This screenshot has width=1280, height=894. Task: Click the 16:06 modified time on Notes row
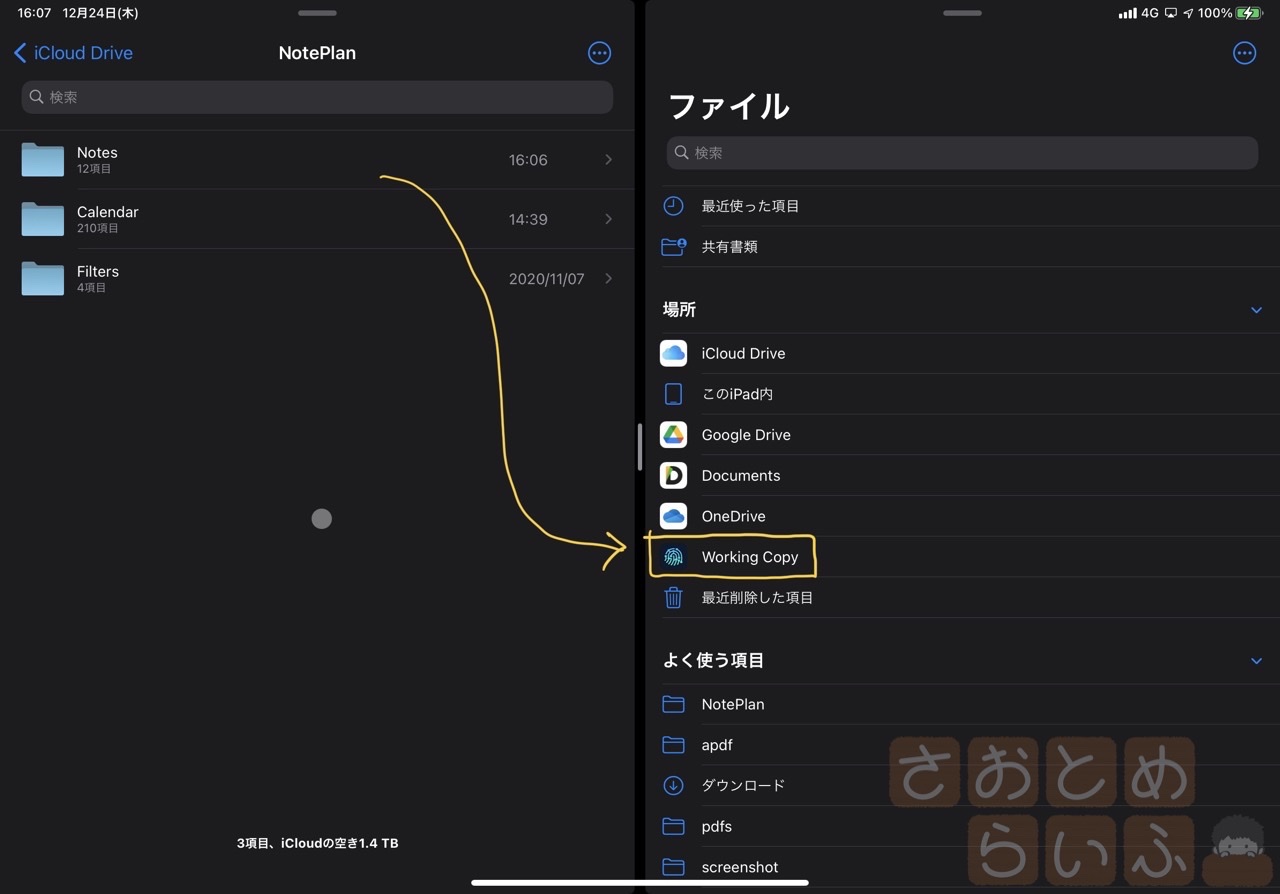(x=528, y=160)
